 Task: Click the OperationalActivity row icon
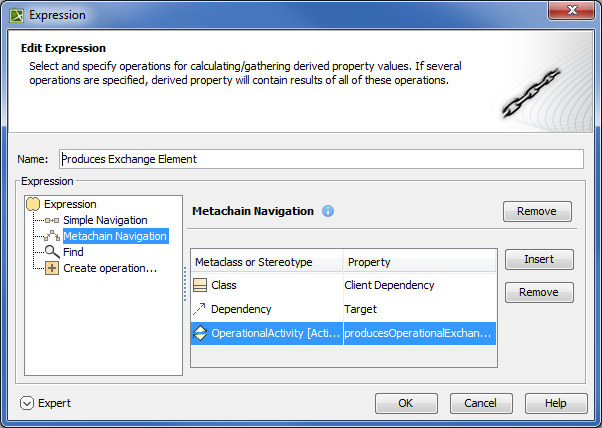200,334
